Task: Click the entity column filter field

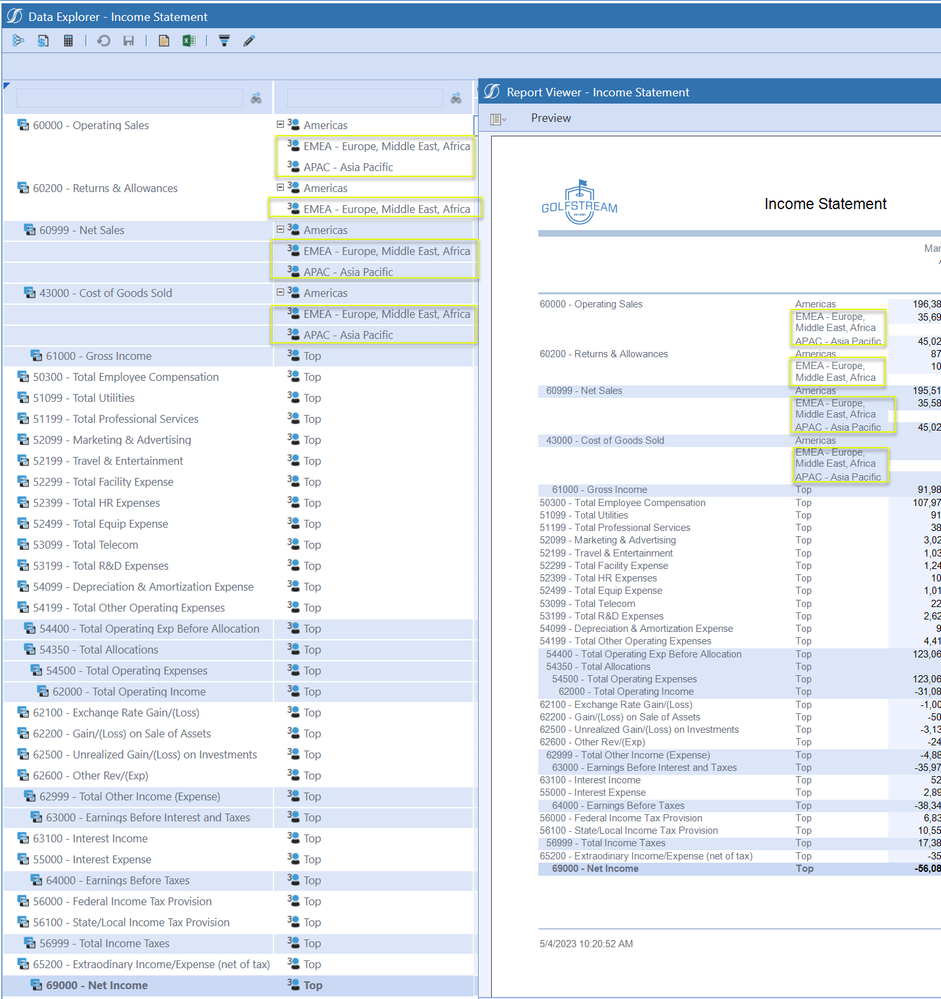Action: pos(364,98)
